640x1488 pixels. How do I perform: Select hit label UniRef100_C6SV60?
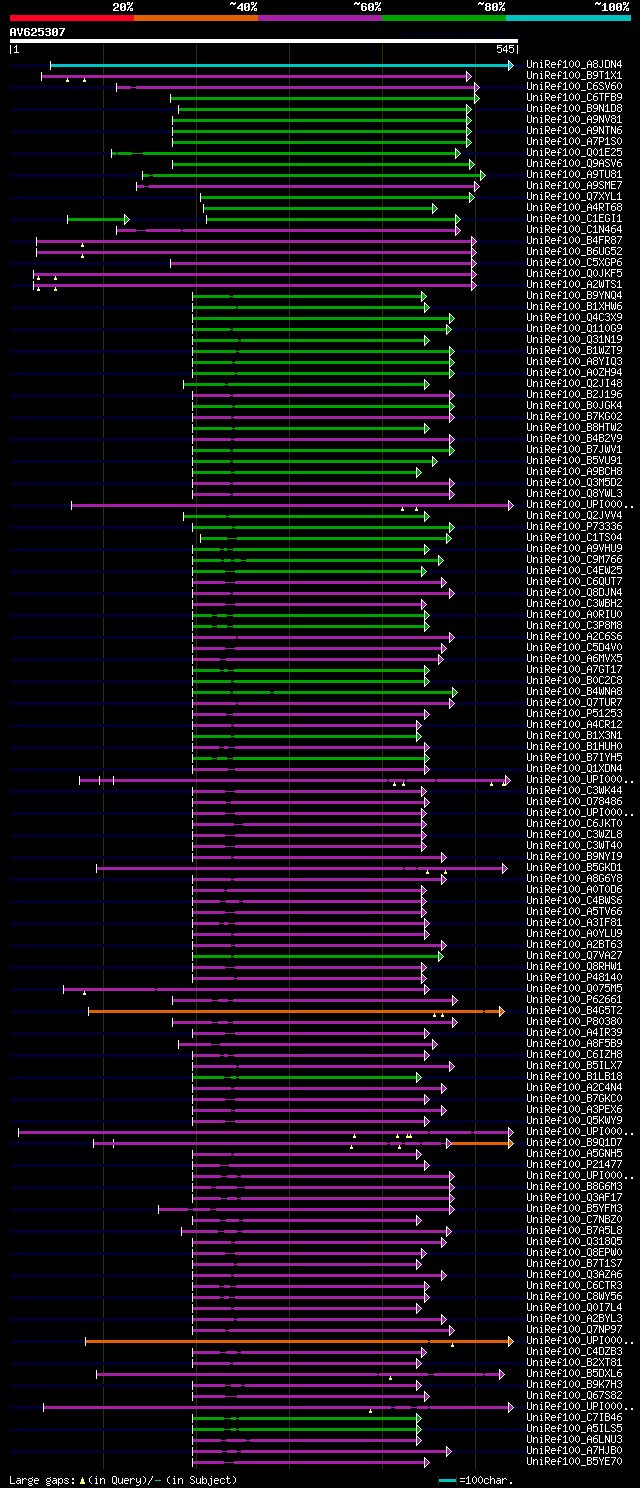tap(574, 87)
